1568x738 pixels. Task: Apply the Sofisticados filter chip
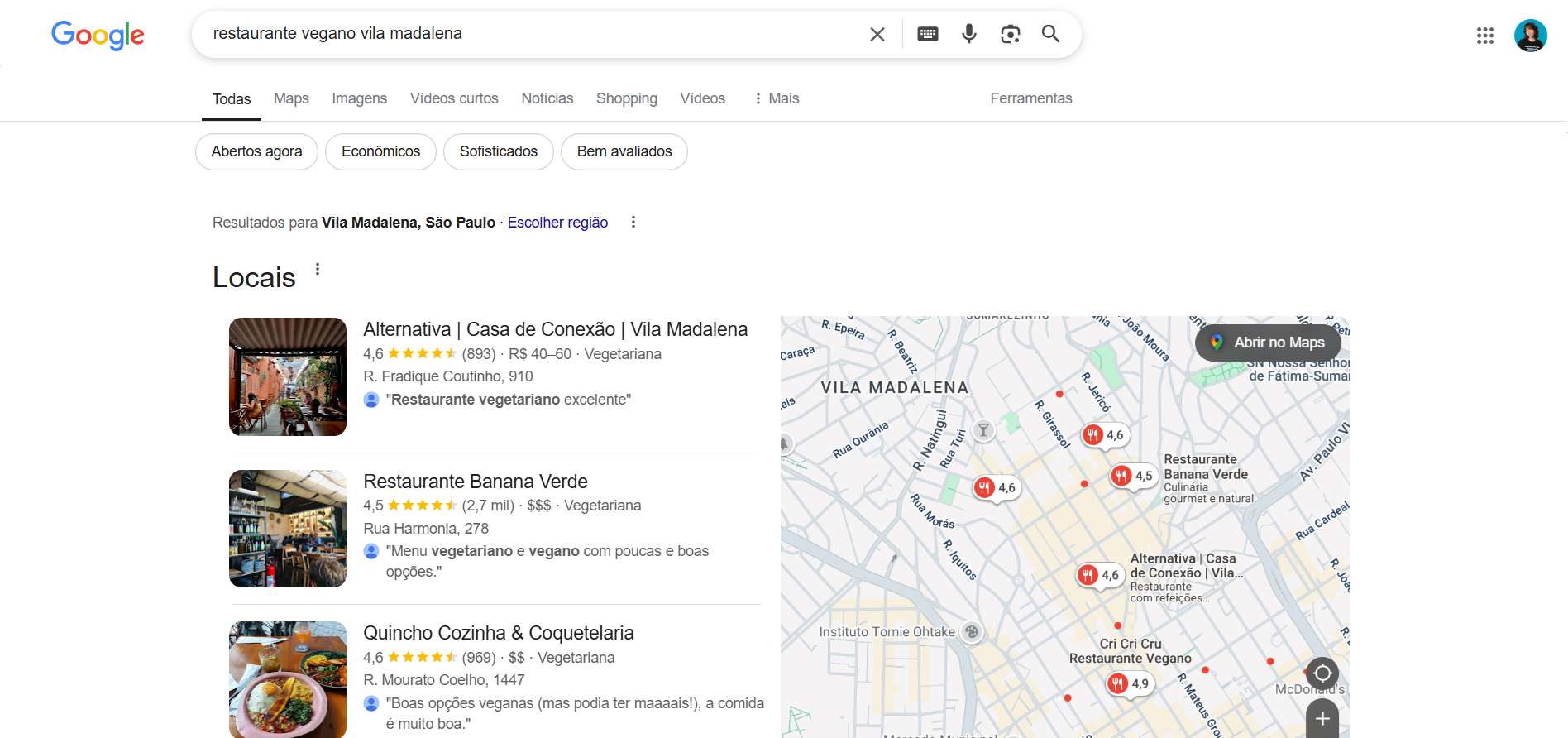(499, 151)
